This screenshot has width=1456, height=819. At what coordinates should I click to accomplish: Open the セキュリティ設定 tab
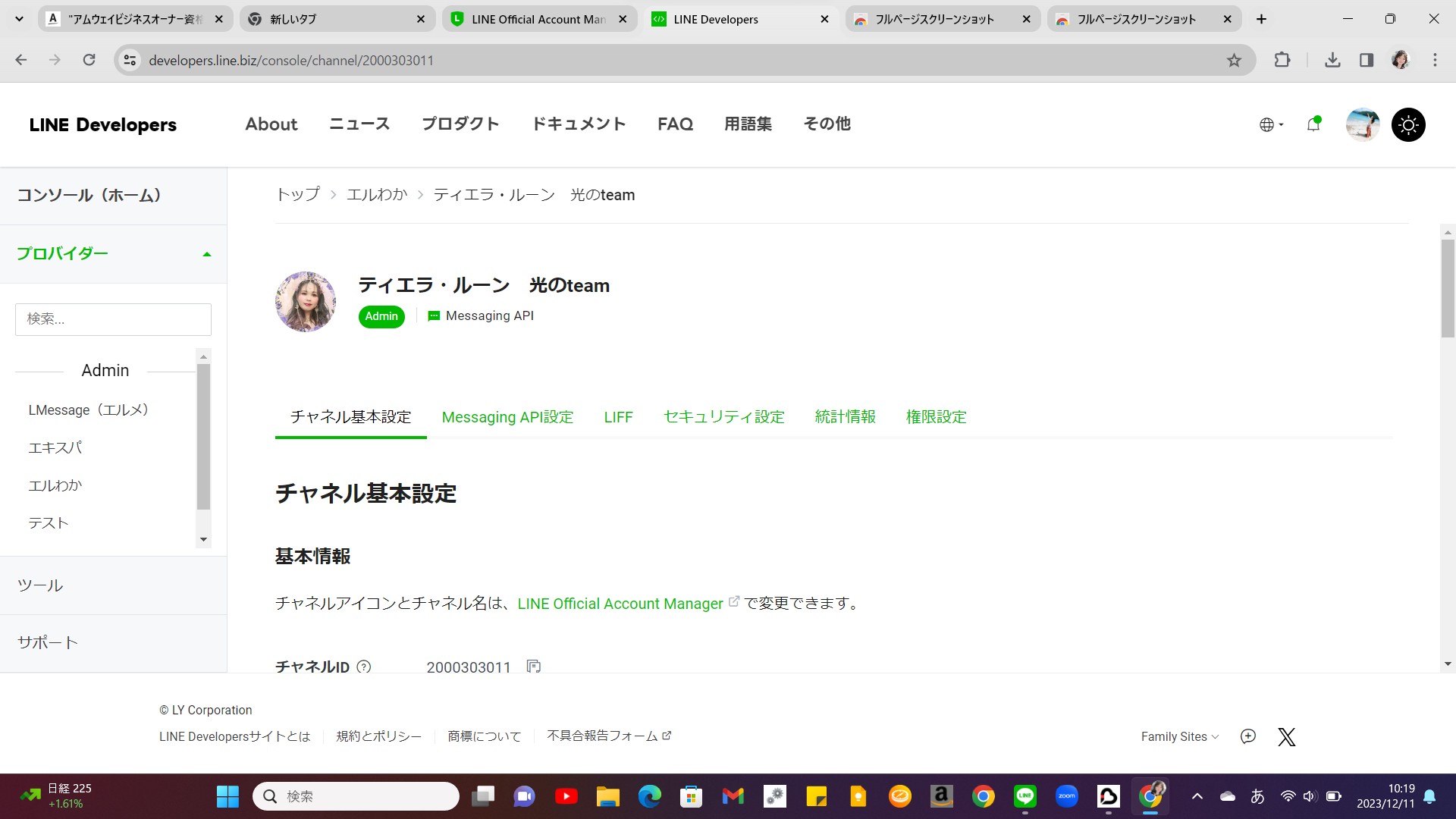[x=723, y=417]
